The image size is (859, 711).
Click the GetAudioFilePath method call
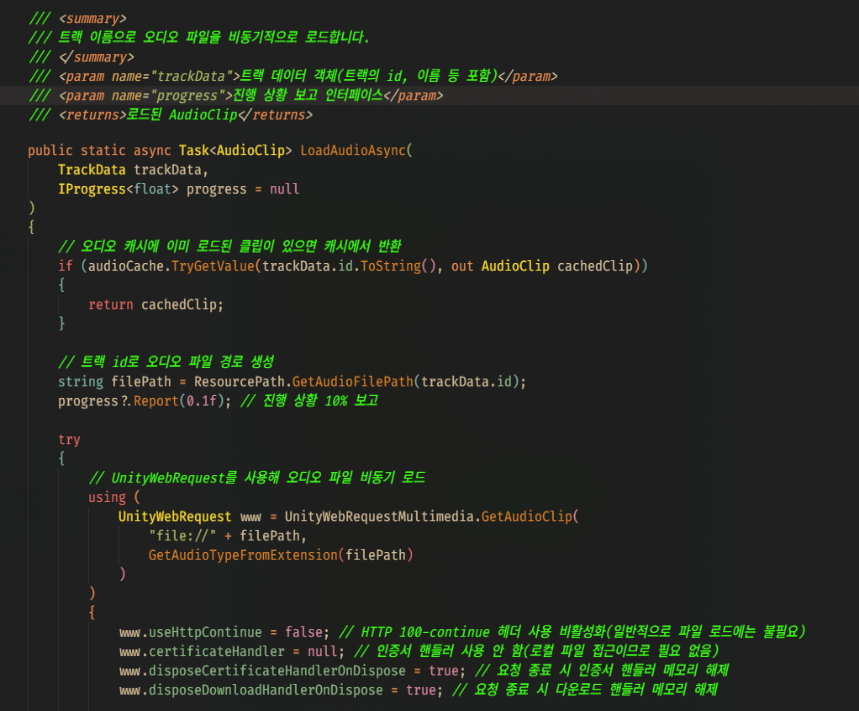click(x=352, y=382)
